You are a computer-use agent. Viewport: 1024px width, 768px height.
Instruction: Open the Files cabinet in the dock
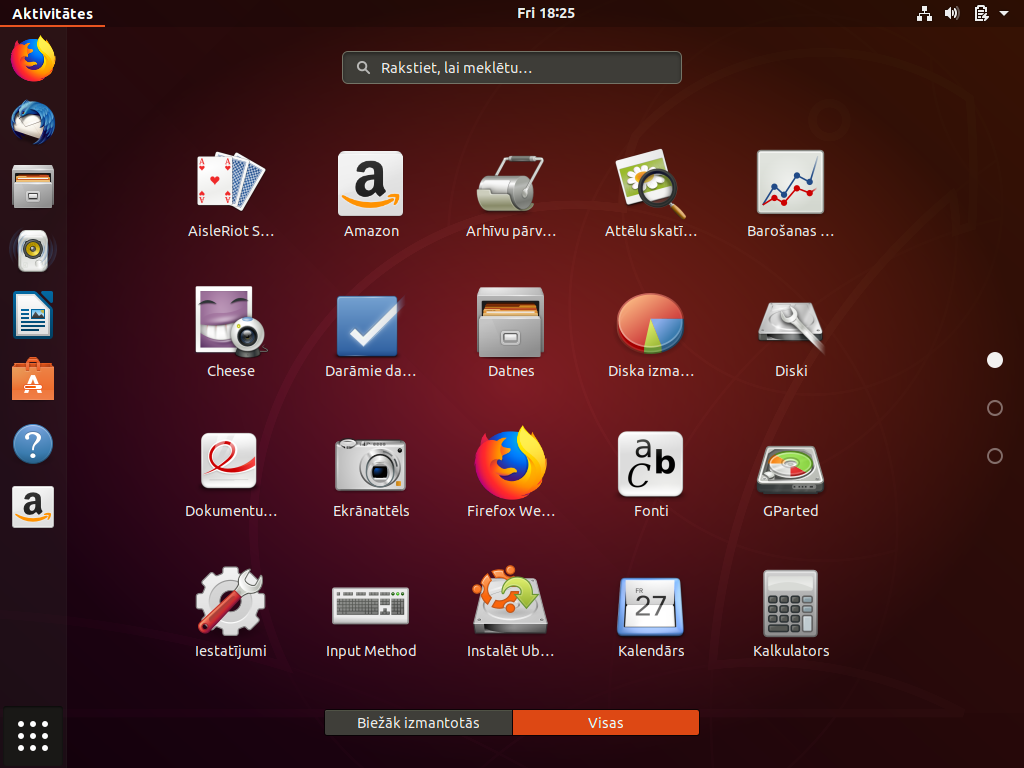click(x=33, y=187)
